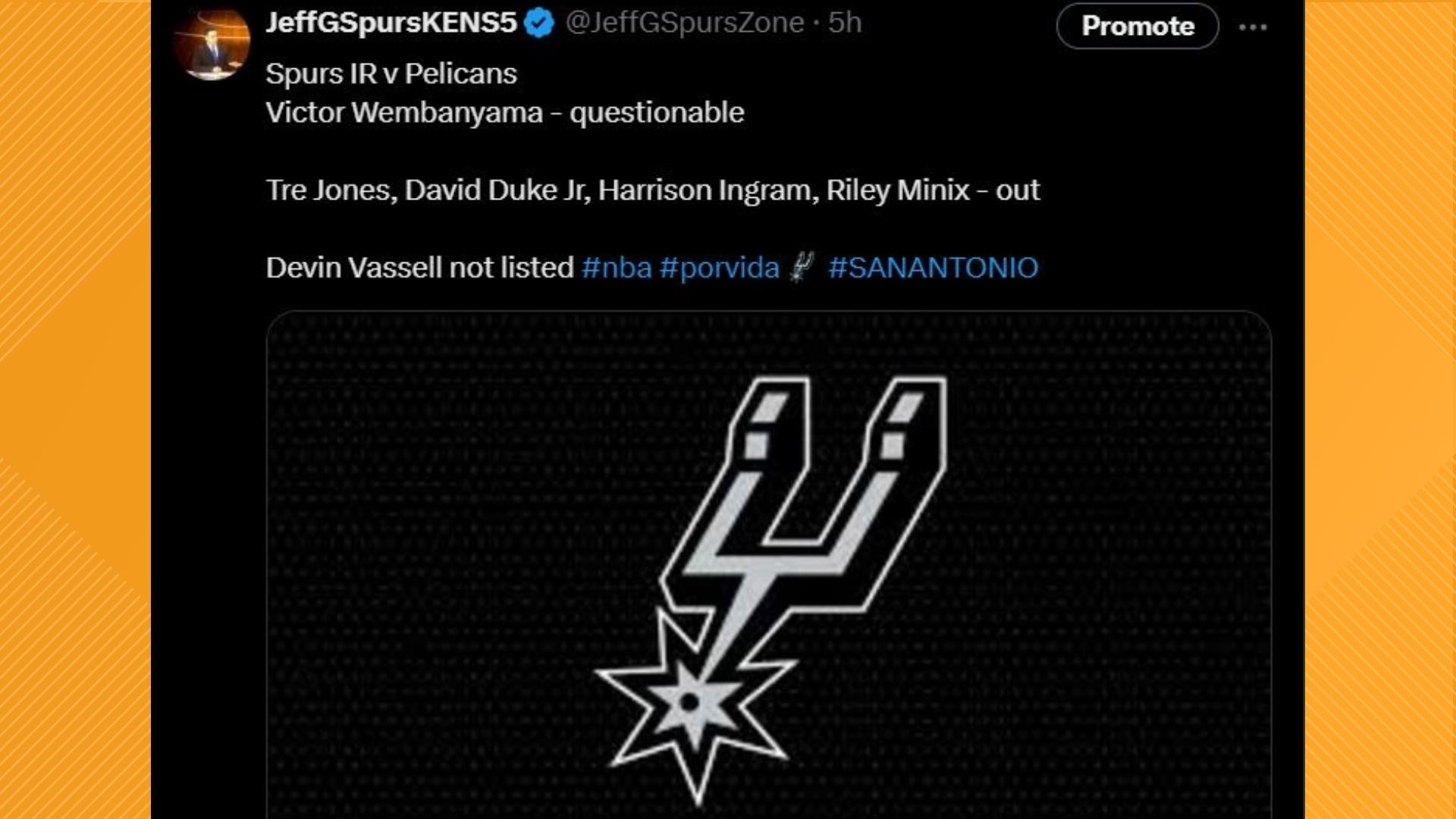Open the three-dot more options menu

pos(1252,27)
